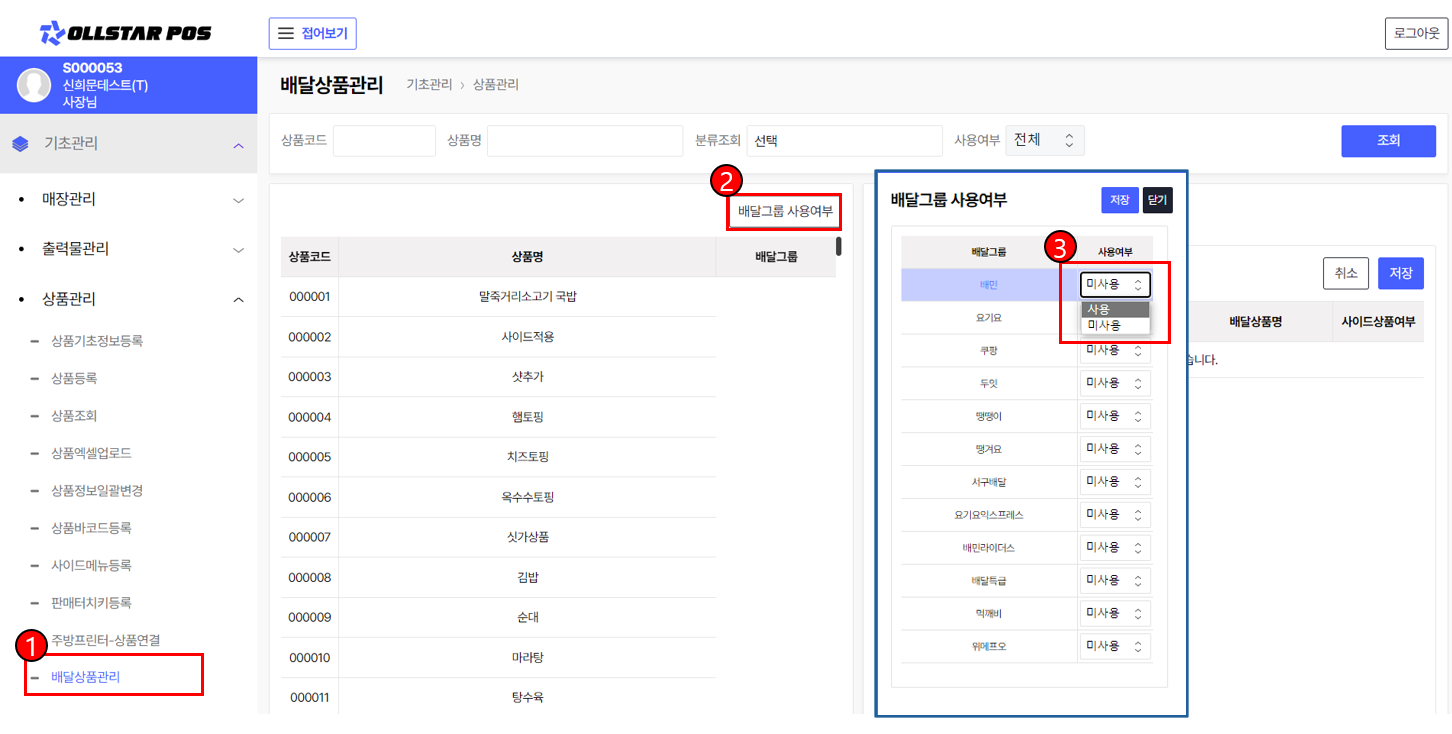Click the OLLSTAR POS logo
The width and height of the screenshot is (1452, 734).
pos(125,33)
